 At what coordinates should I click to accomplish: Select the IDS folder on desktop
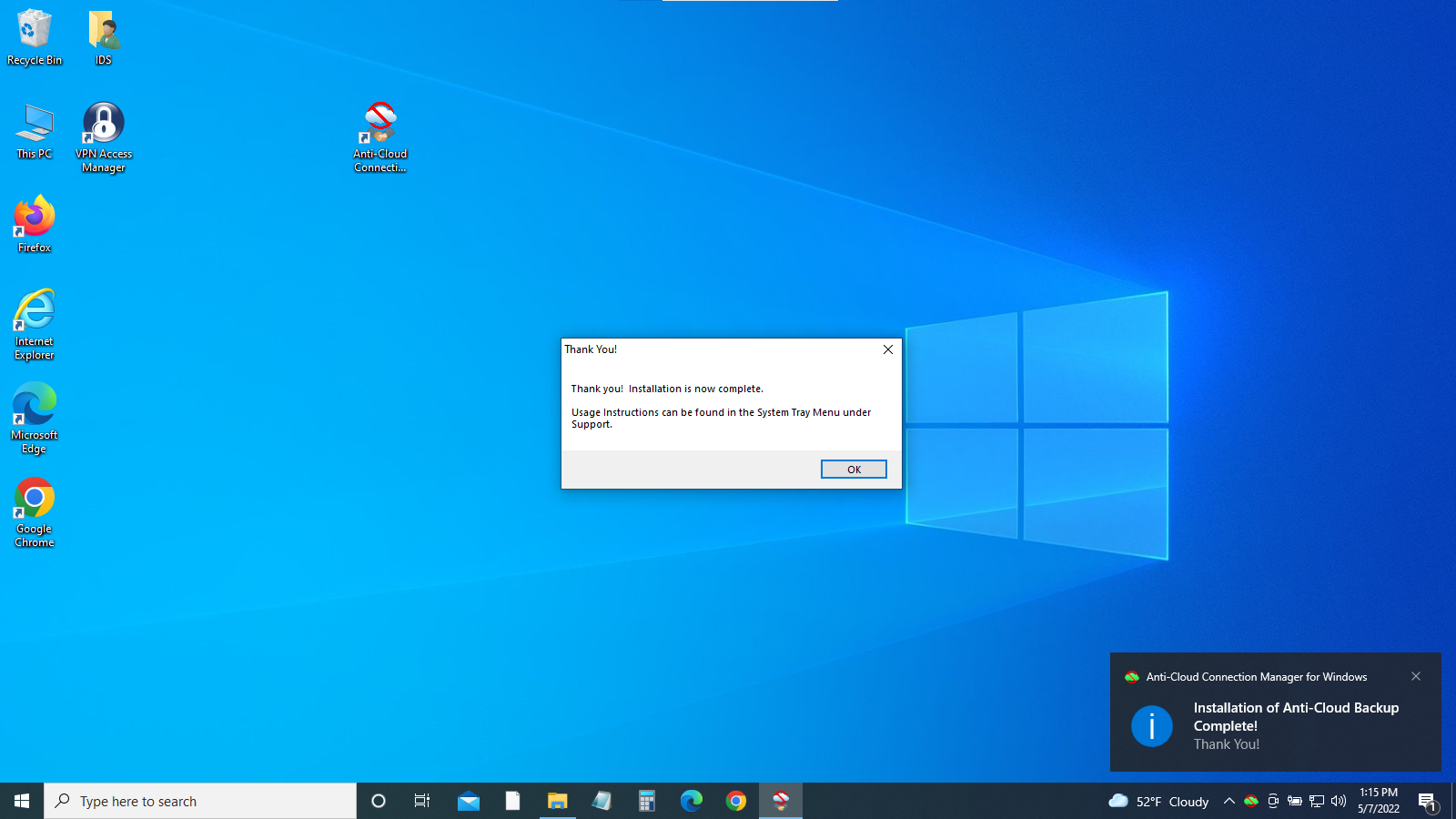click(104, 37)
